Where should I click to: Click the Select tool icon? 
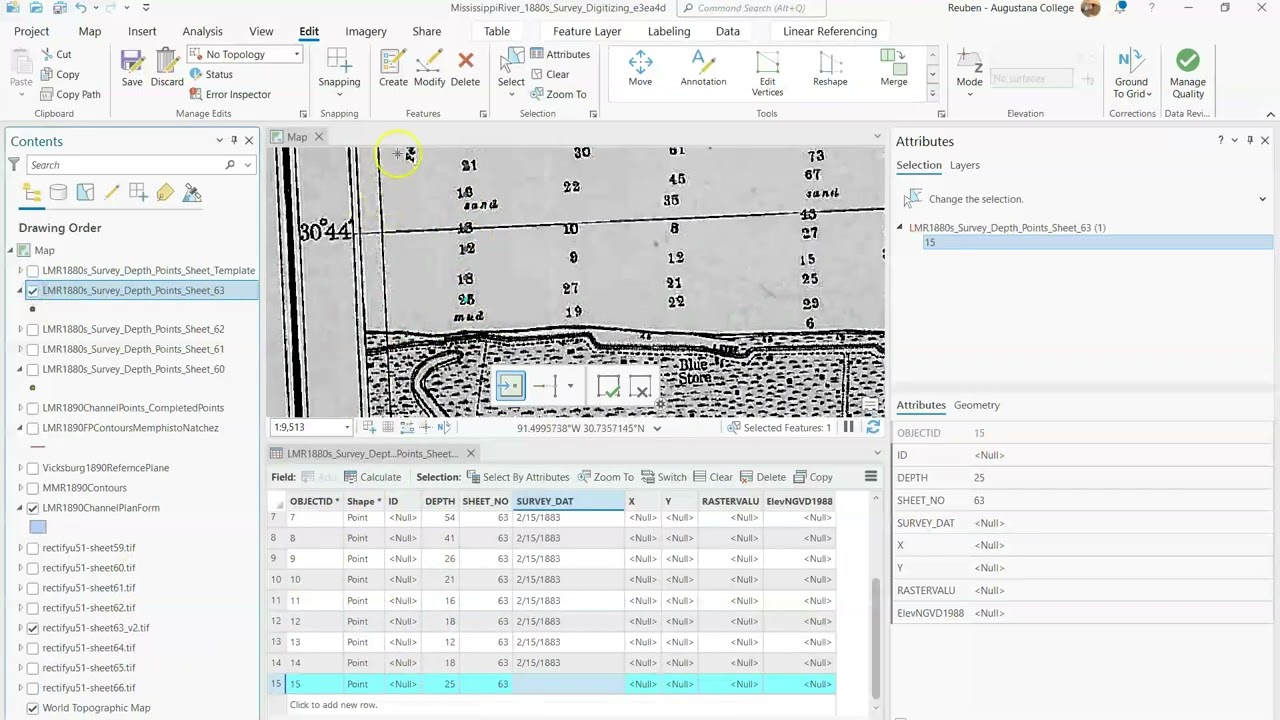click(511, 62)
